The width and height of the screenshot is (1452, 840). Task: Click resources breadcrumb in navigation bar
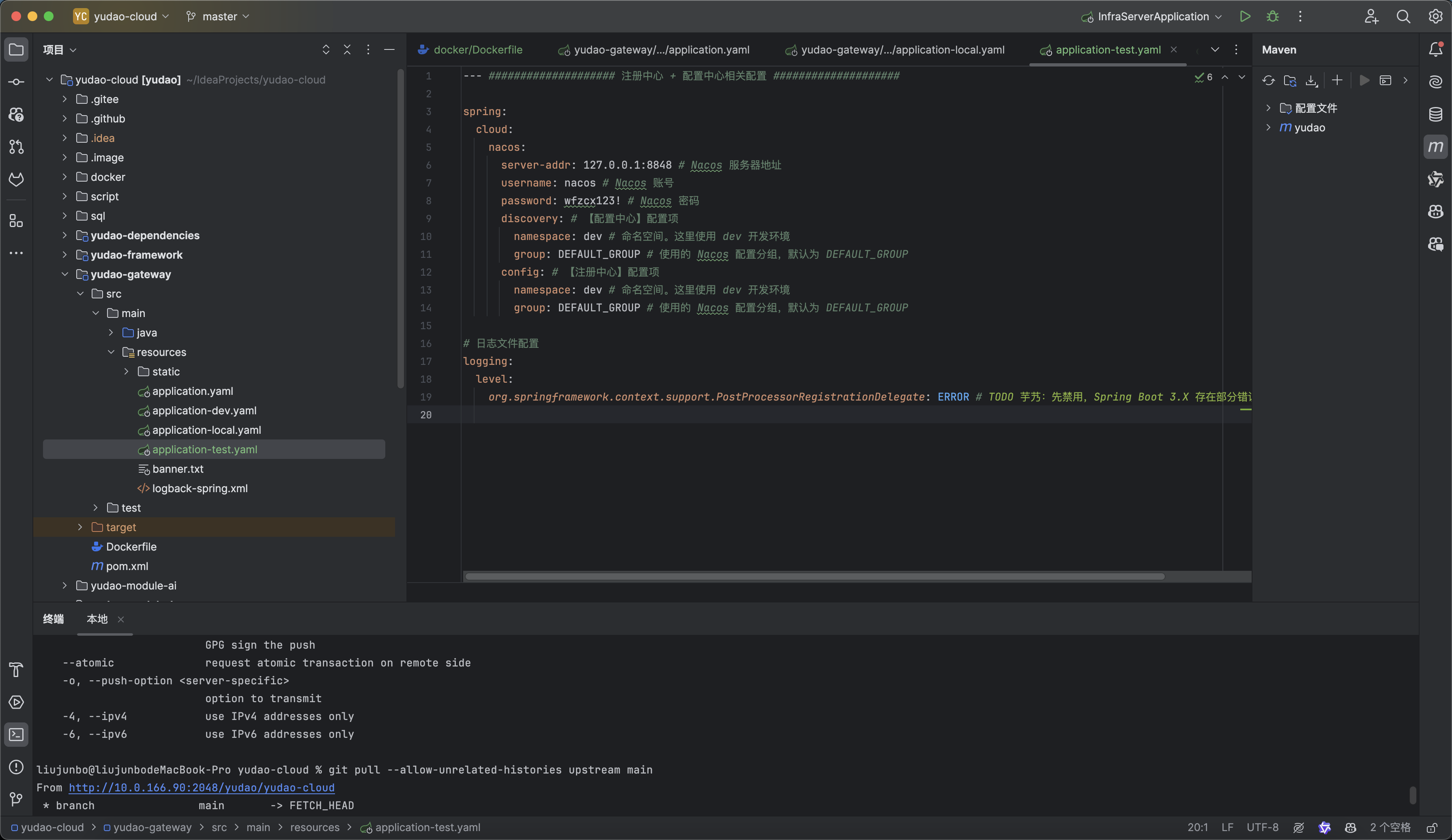coord(315,828)
